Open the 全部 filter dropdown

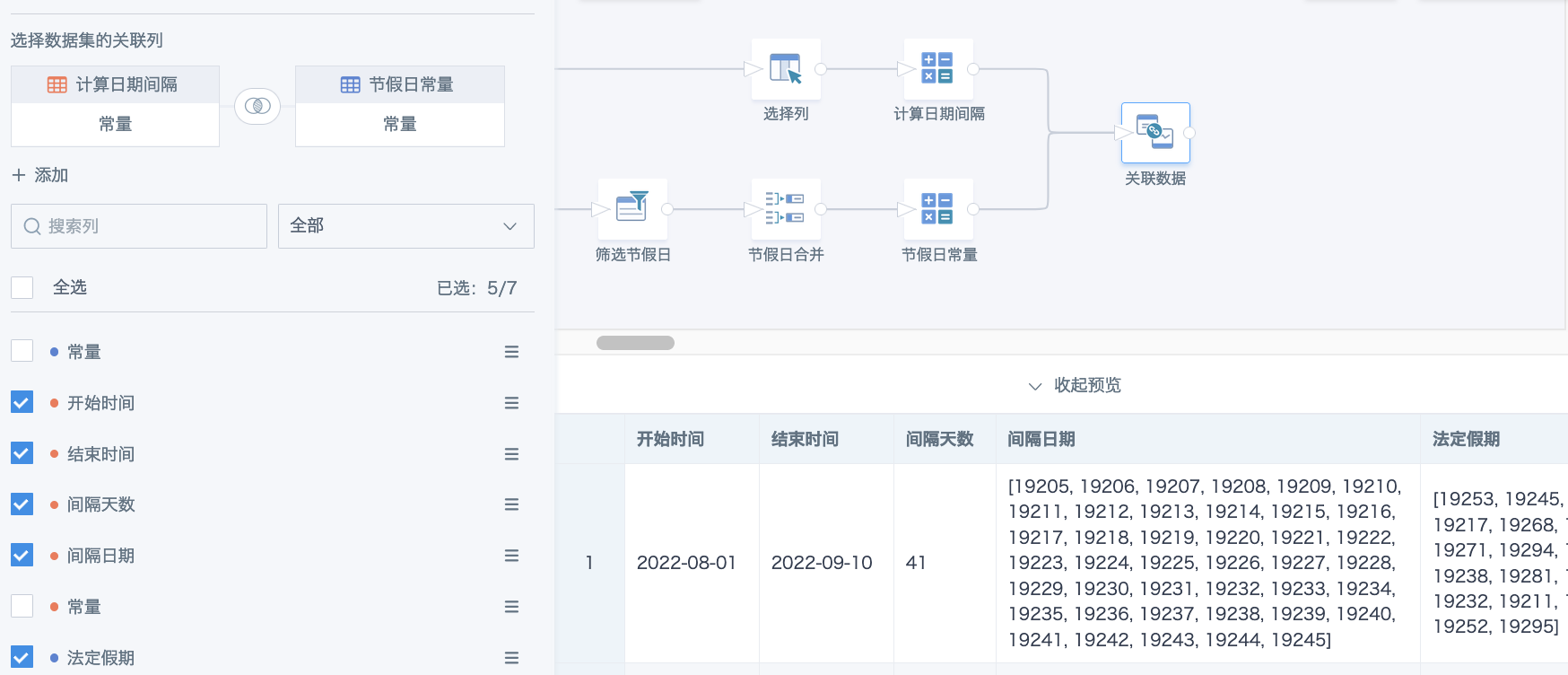406,226
